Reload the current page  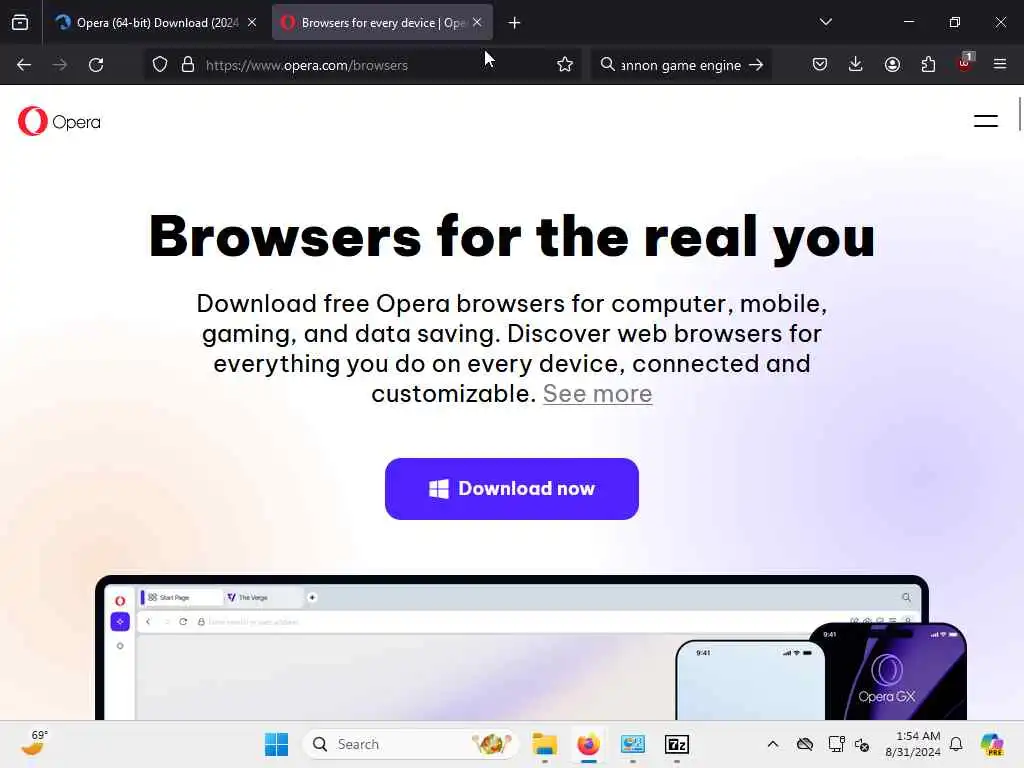[96, 65]
